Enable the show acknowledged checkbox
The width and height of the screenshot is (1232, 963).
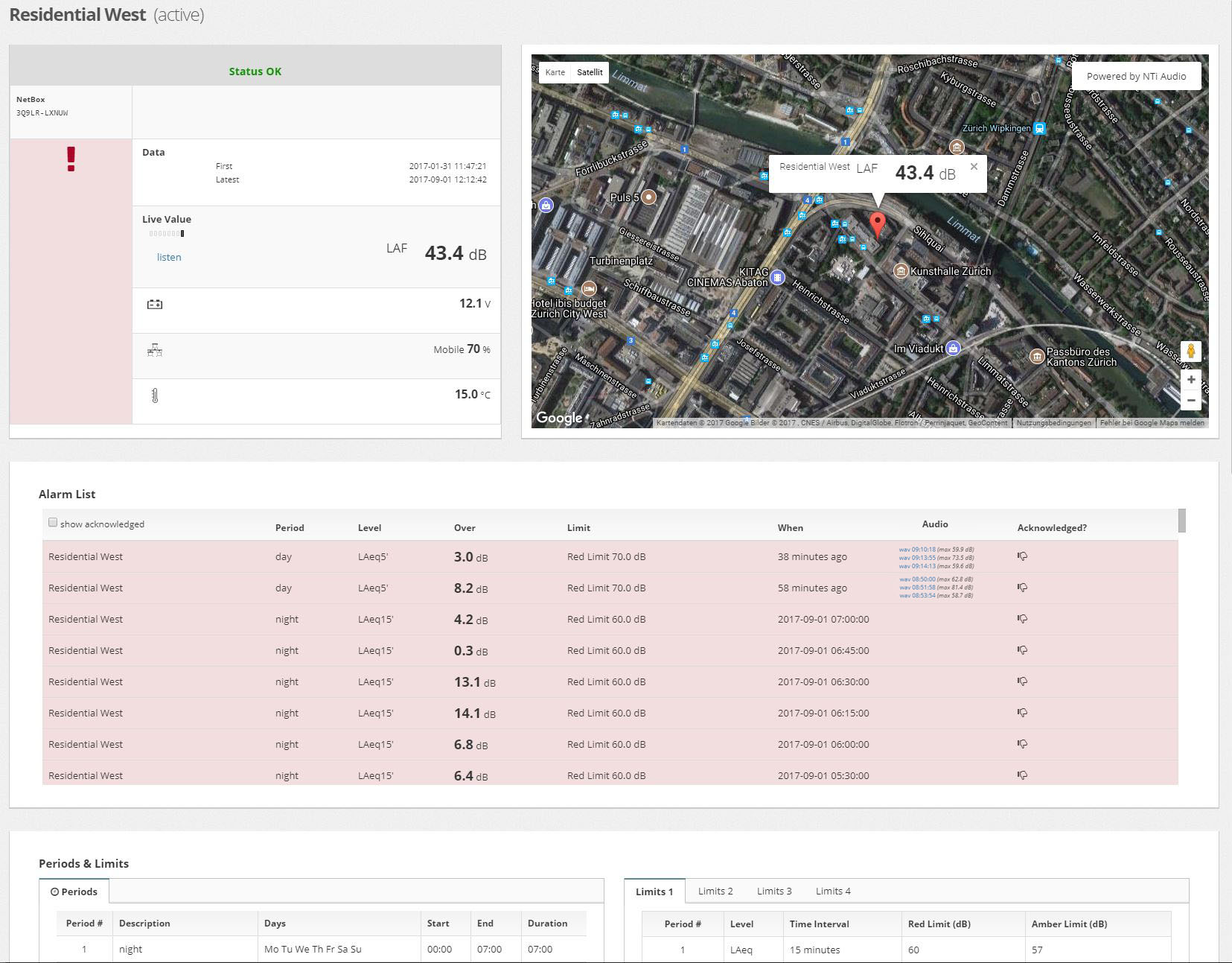click(x=53, y=523)
